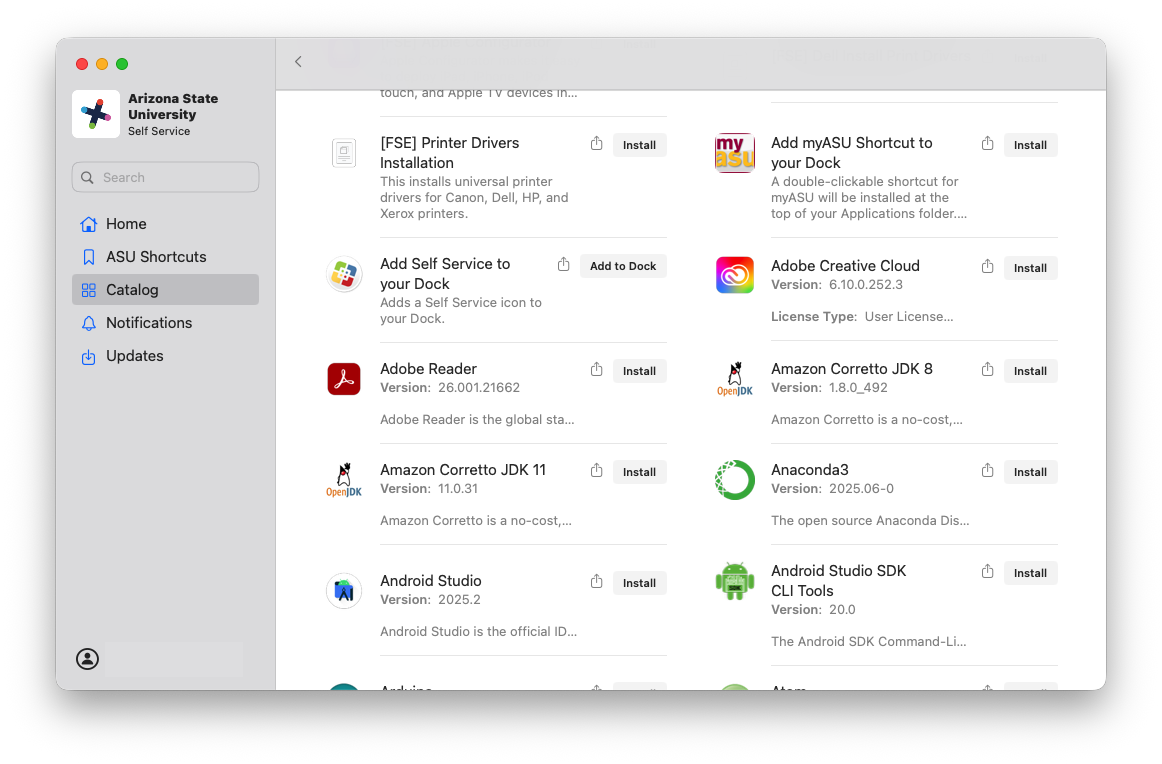Share the Android Studio item

tap(597, 582)
